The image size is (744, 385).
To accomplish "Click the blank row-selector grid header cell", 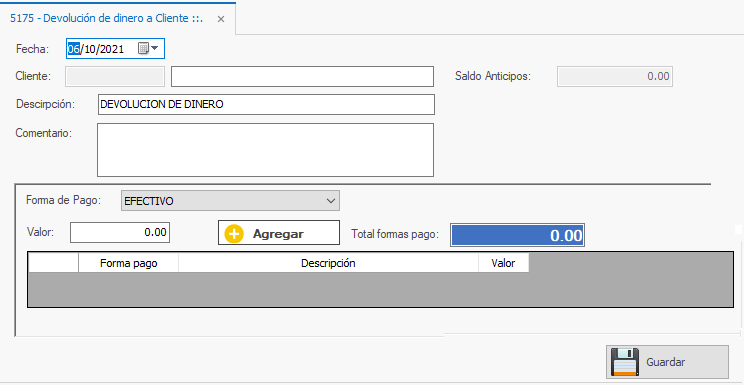I will (x=53, y=263).
